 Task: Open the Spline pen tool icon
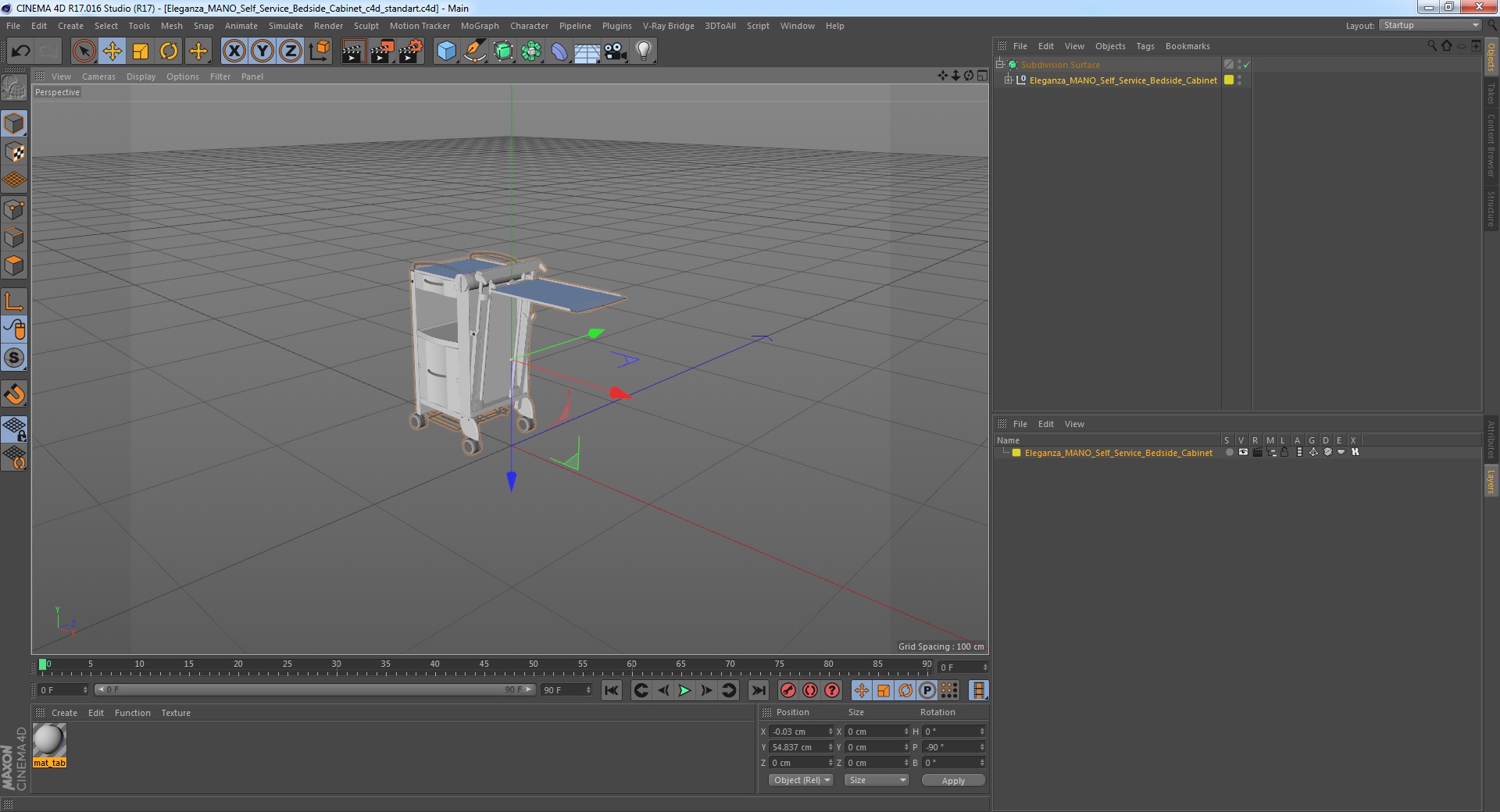(x=474, y=52)
